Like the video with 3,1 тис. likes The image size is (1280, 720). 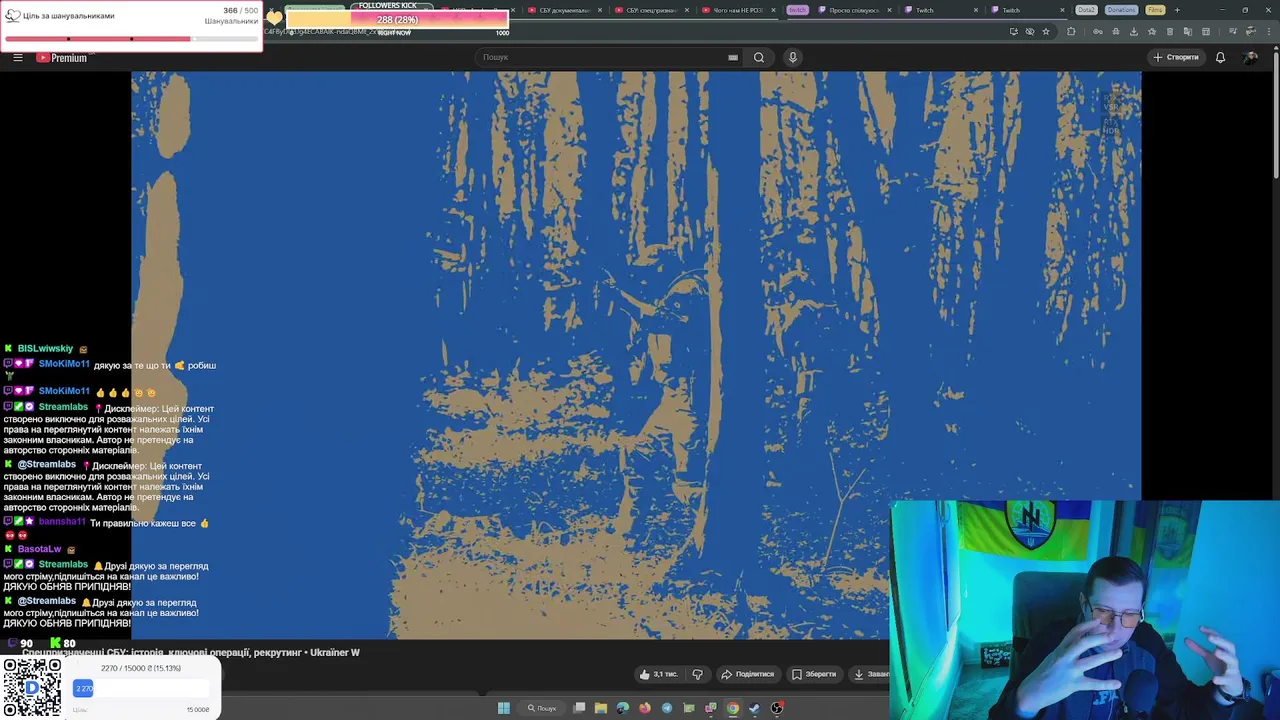point(659,674)
